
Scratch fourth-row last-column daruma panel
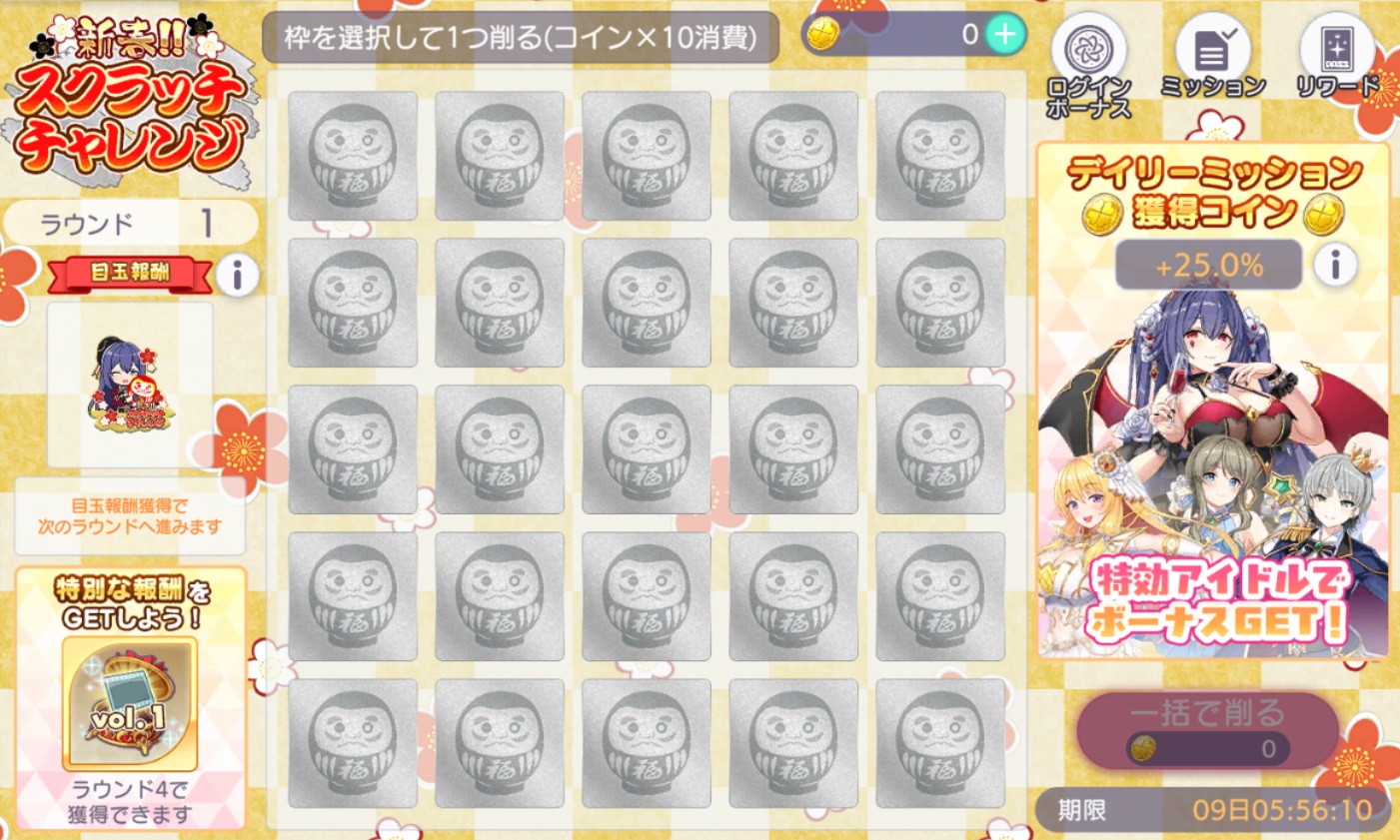940,596
